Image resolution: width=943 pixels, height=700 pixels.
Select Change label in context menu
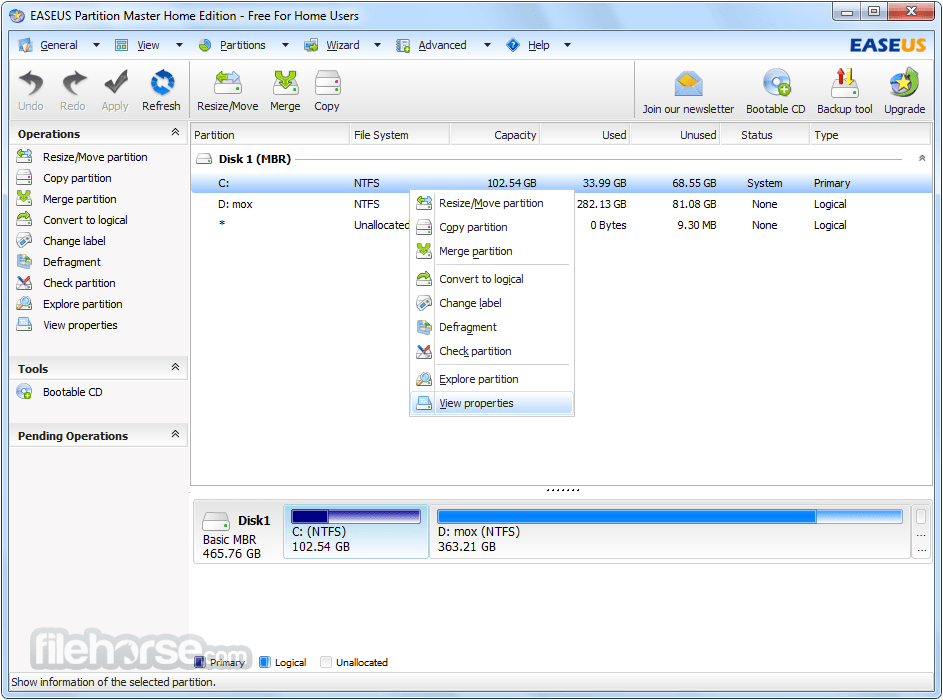(x=492, y=303)
